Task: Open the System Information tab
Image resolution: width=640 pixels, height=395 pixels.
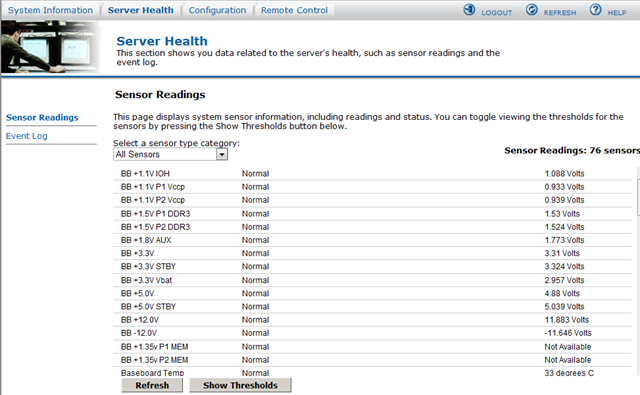Action: click(x=50, y=10)
